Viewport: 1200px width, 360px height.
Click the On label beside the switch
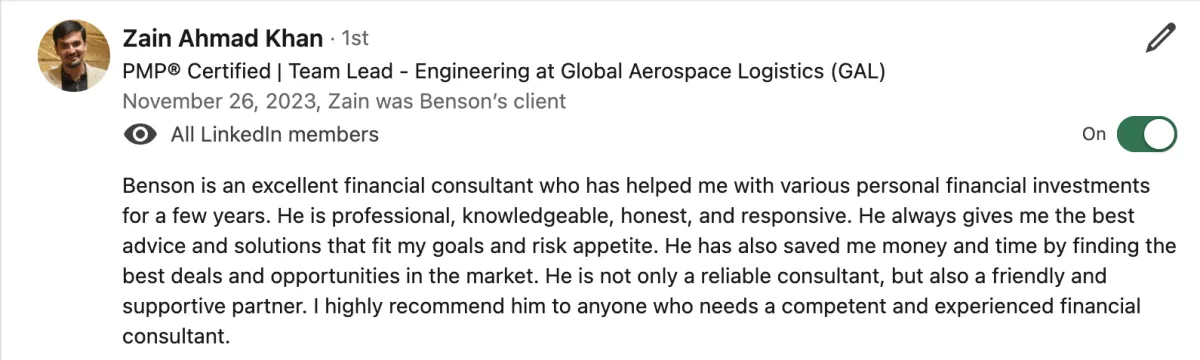(x=1094, y=134)
